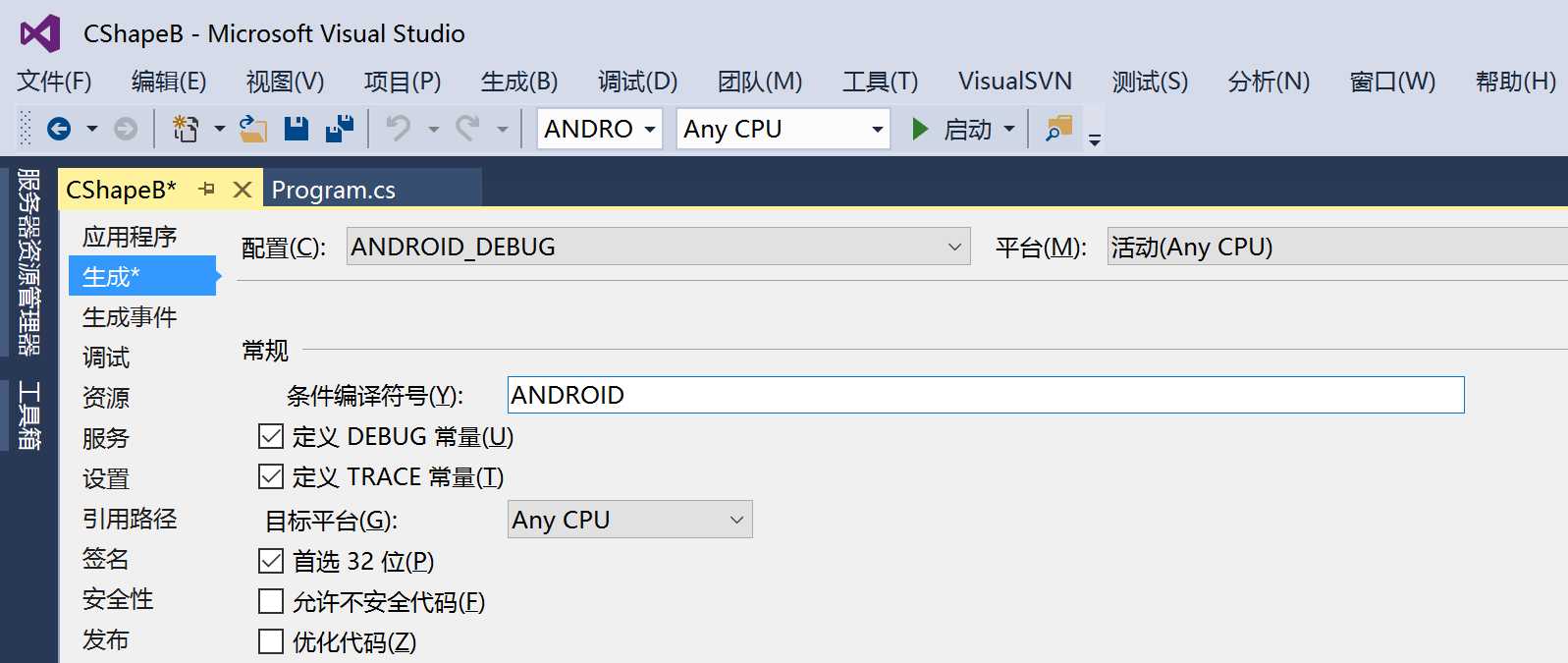The height and width of the screenshot is (663, 1568).
Task: Select the 调试 properties page
Action: tap(106, 358)
